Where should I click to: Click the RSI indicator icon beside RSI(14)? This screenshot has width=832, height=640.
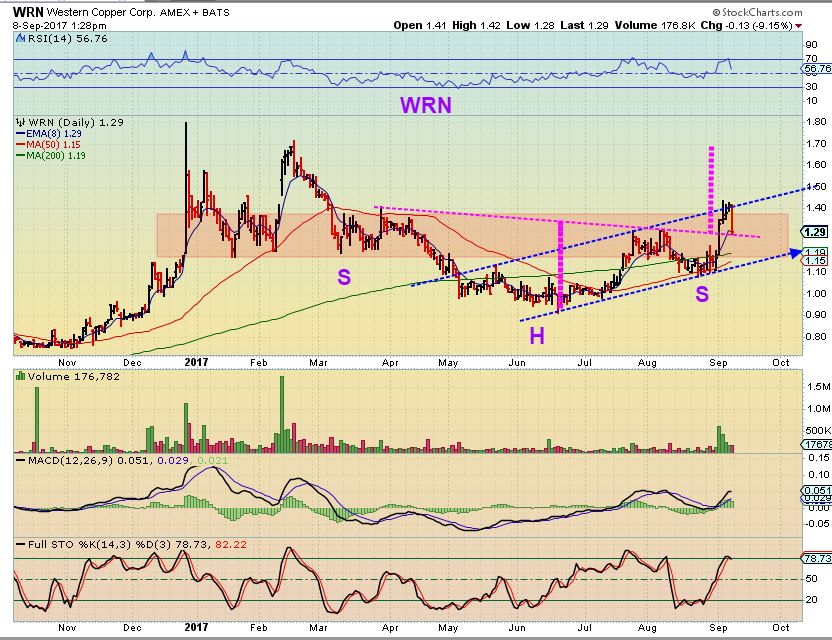[20, 38]
